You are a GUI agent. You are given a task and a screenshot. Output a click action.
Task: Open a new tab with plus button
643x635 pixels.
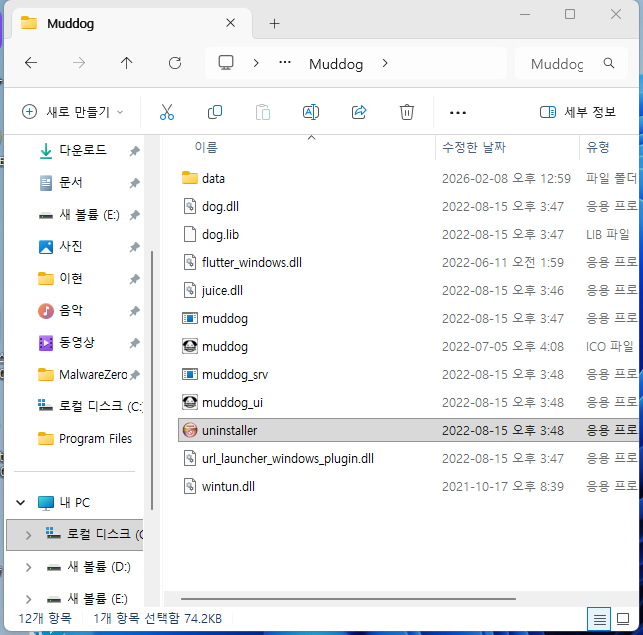pyautogui.click(x=274, y=23)
